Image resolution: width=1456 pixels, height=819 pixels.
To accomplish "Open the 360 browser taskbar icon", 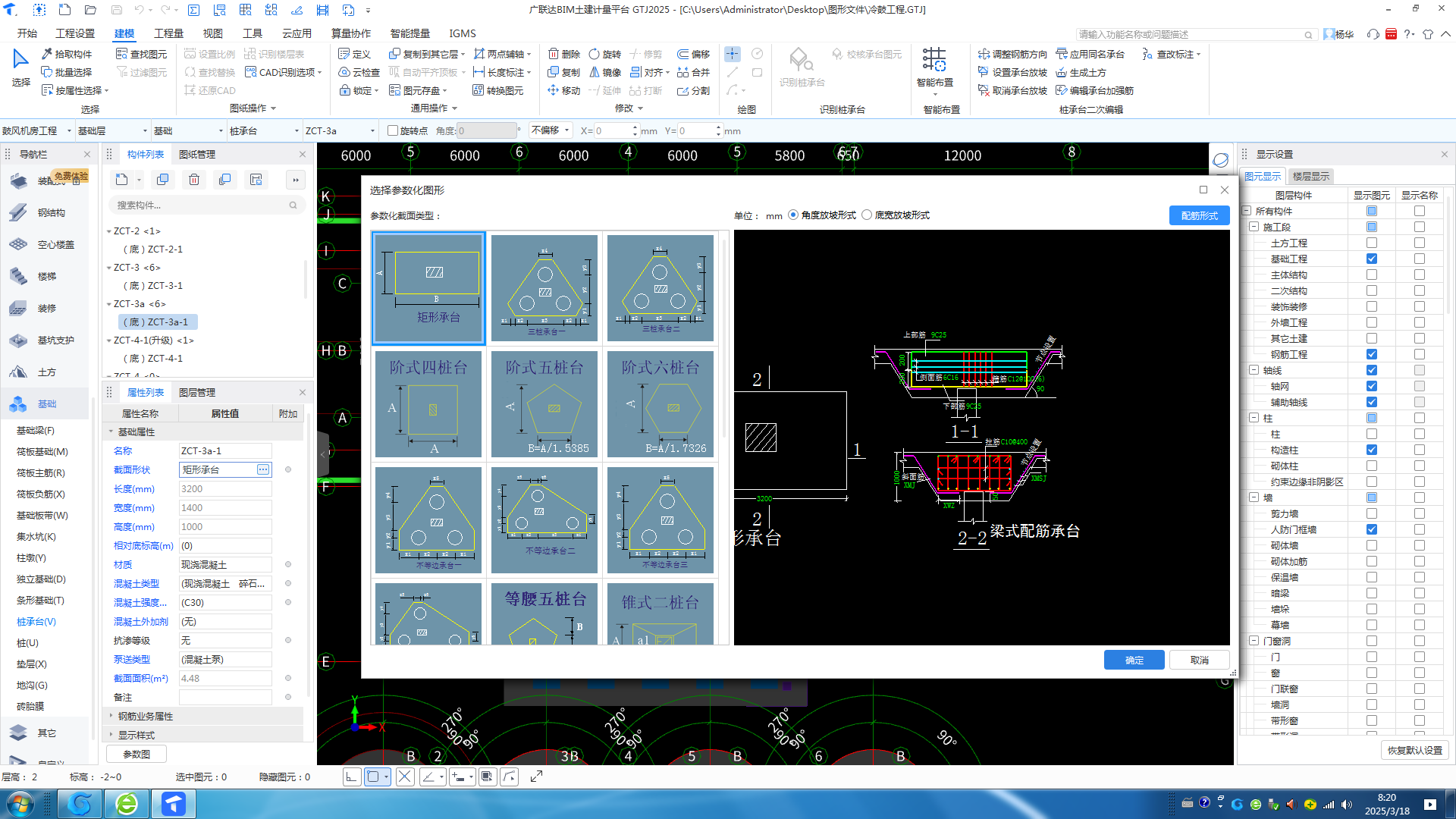I will click(127, 803).
